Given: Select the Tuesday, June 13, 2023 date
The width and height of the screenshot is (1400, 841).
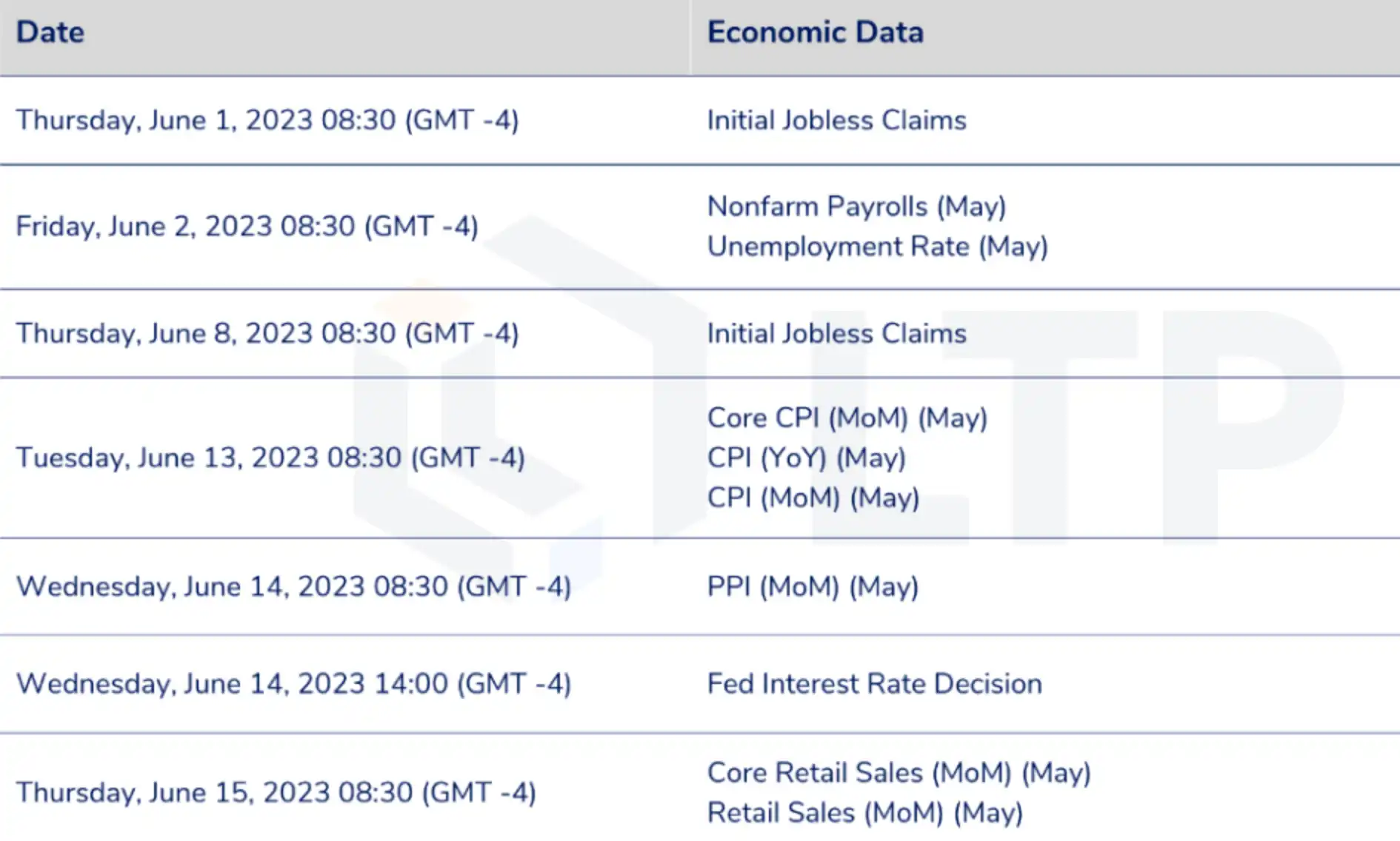Looking at the screenshot, I should 270,458.
